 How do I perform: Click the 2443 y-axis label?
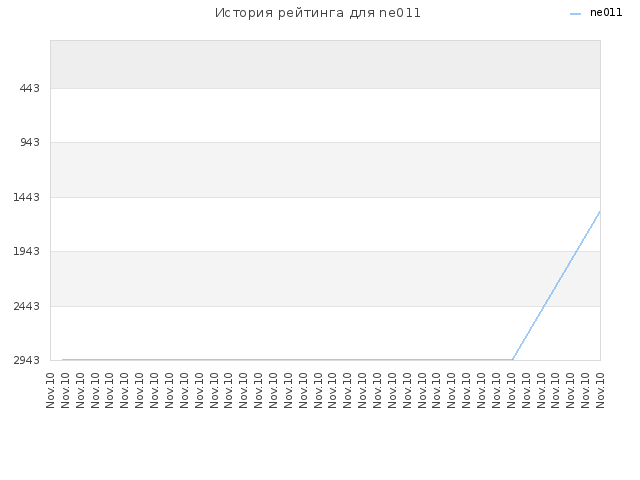click(x=27, y=306)
